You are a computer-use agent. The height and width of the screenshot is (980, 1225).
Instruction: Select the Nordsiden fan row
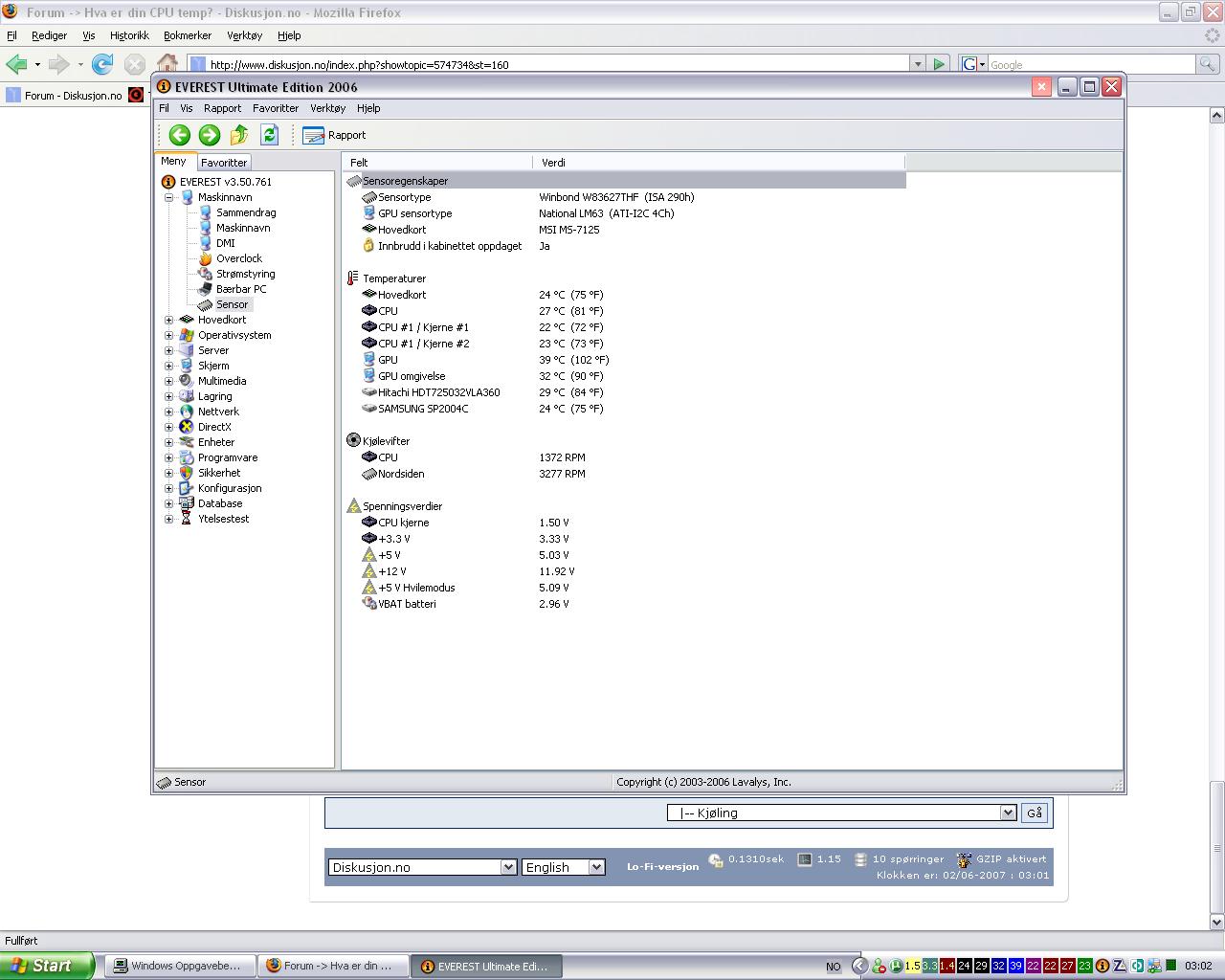pyautogui.click(x=624, y=474)
